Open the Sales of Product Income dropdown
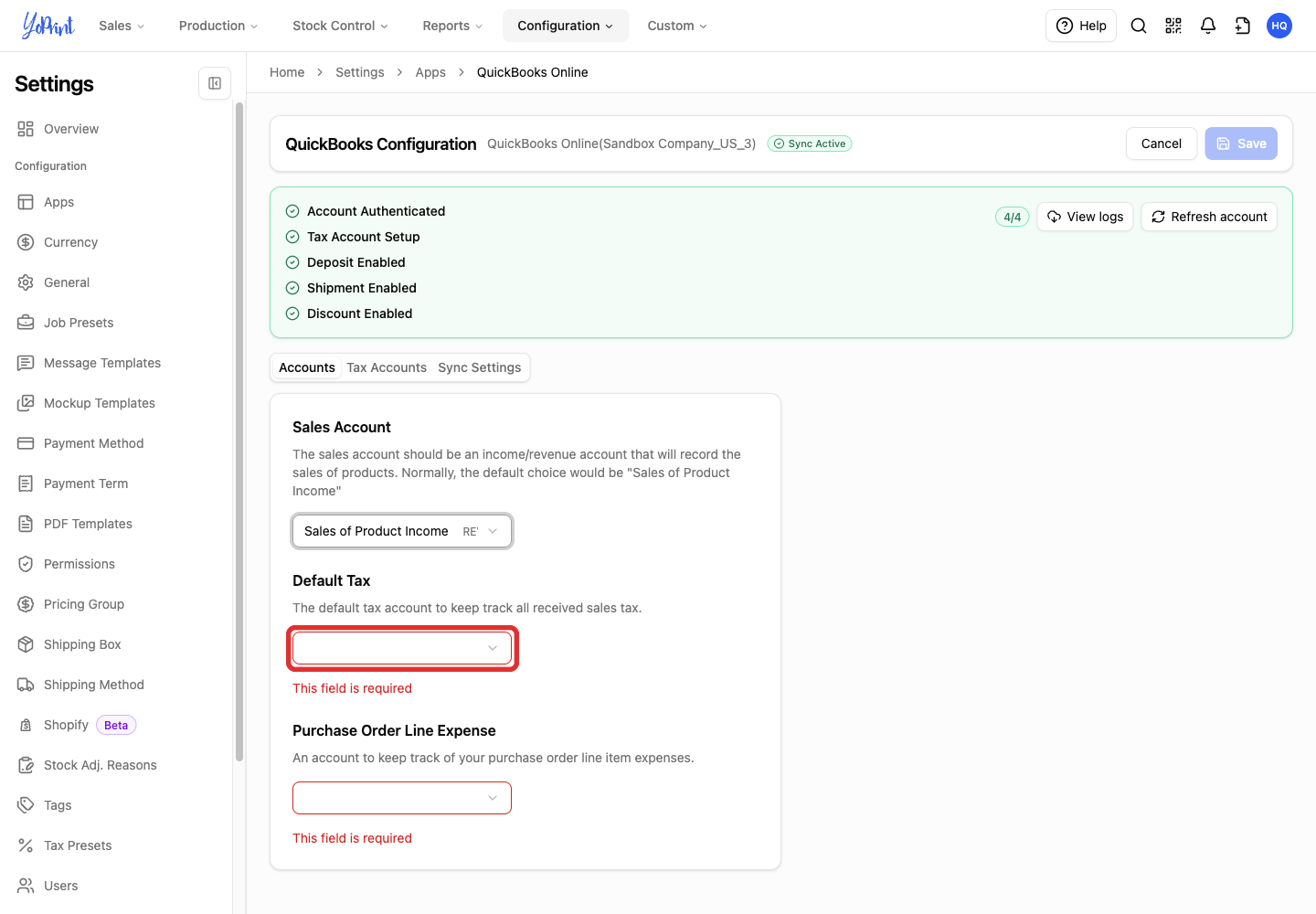Viewport: 1316px width, 914px height. coord(402,531)
